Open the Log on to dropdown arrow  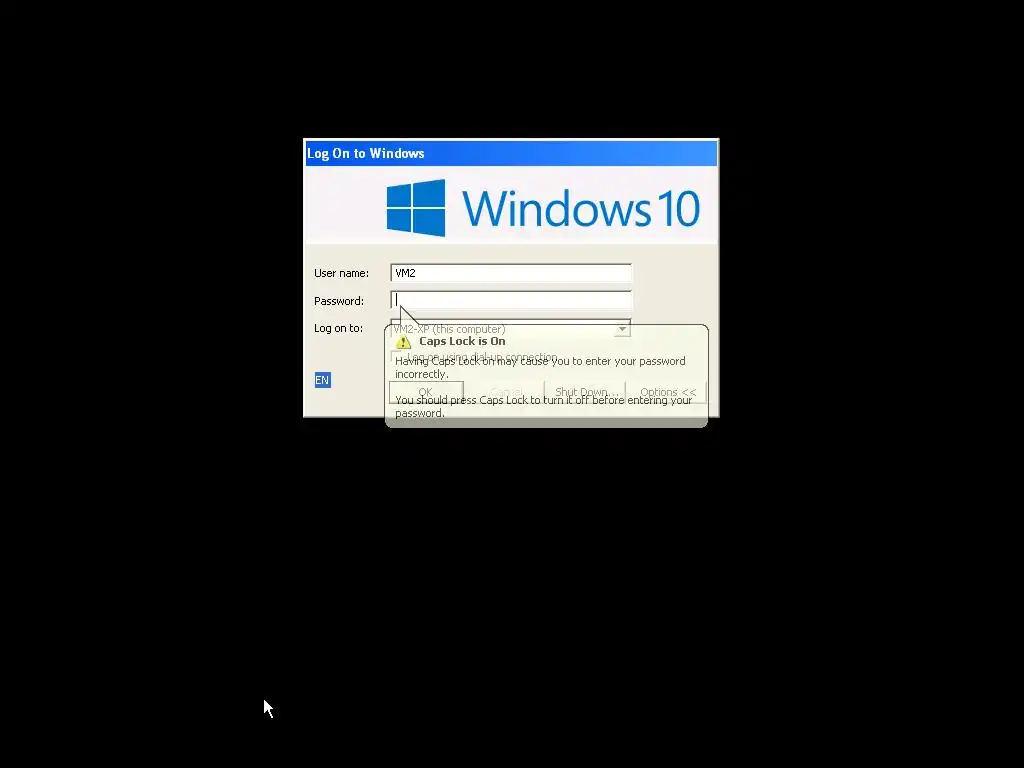click(x=622, y=328)
